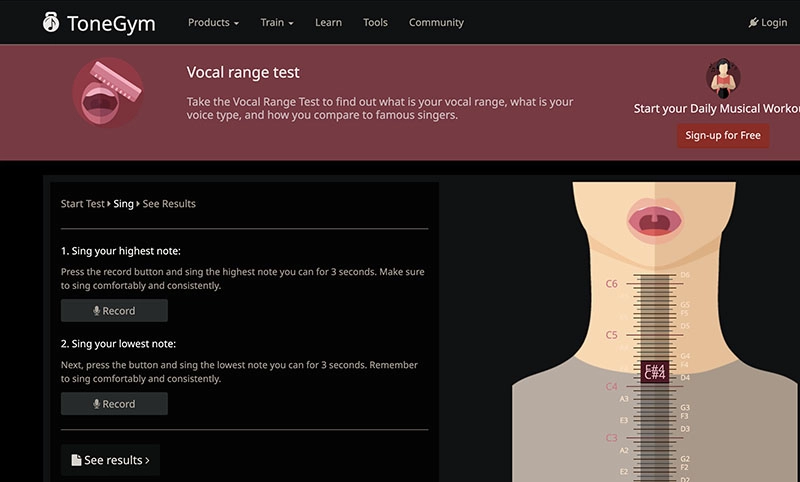Viewport: 800px width, 482px height.
Task: Click the singer avatar above Sign-up
Action: click(723, 78)
